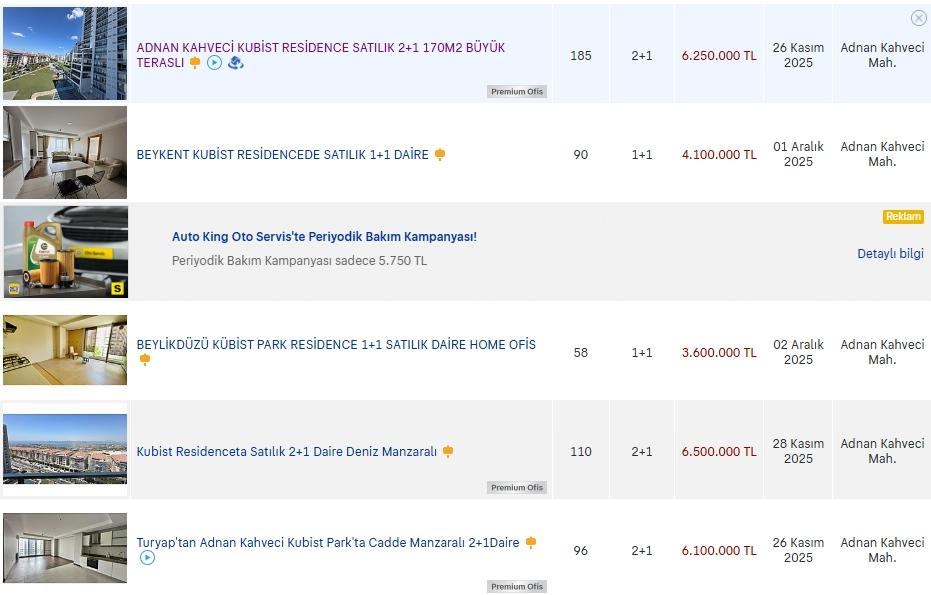Viewport: 931px width, 595px height.
Task: Click Adnan Kahveci Mah. on the last listing
Action: [882, 550]
